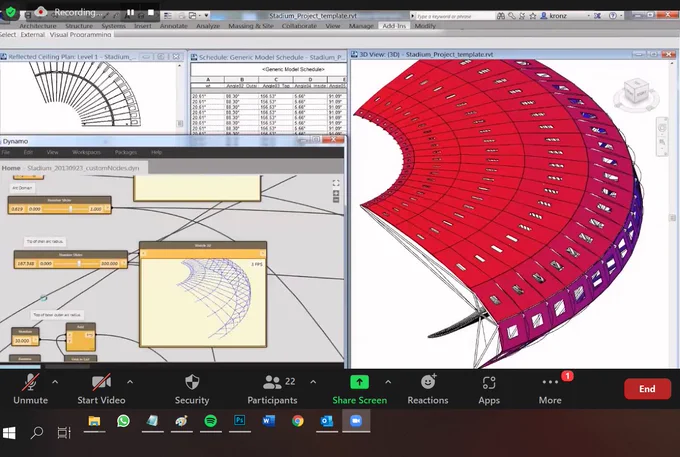This screenshot has height=457, width=680.
Task: Click the Top of shell arc radius slider track
Action: (75, 264)
